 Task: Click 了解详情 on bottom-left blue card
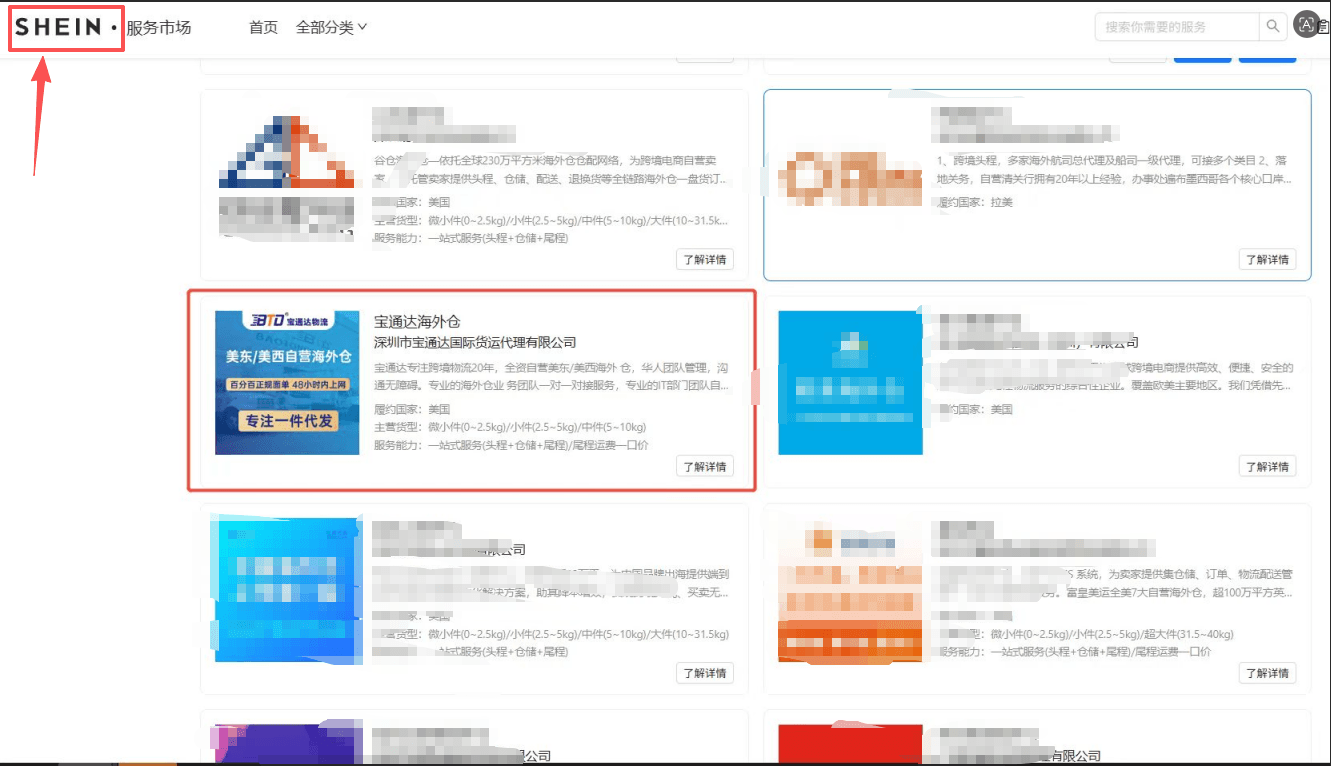[x=705, y=673]
